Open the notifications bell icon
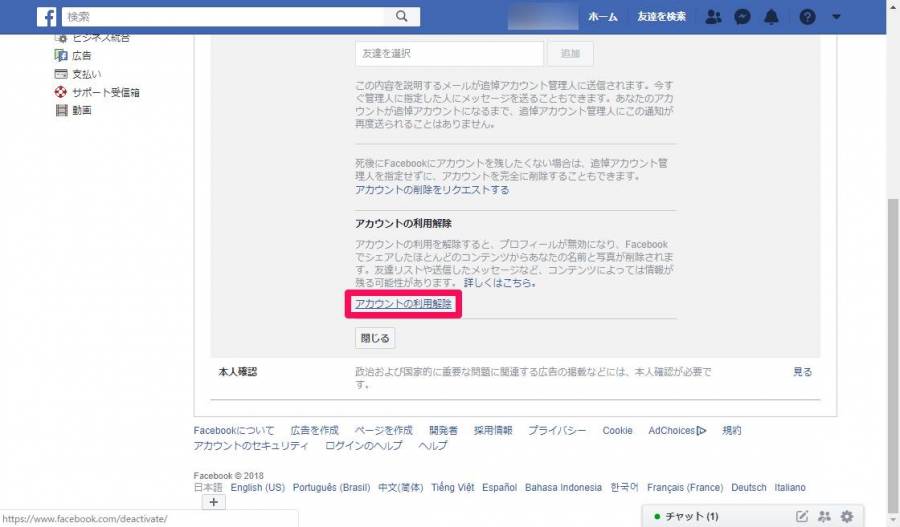The height and width of the screenshot is (527, 900). [771, 17]
